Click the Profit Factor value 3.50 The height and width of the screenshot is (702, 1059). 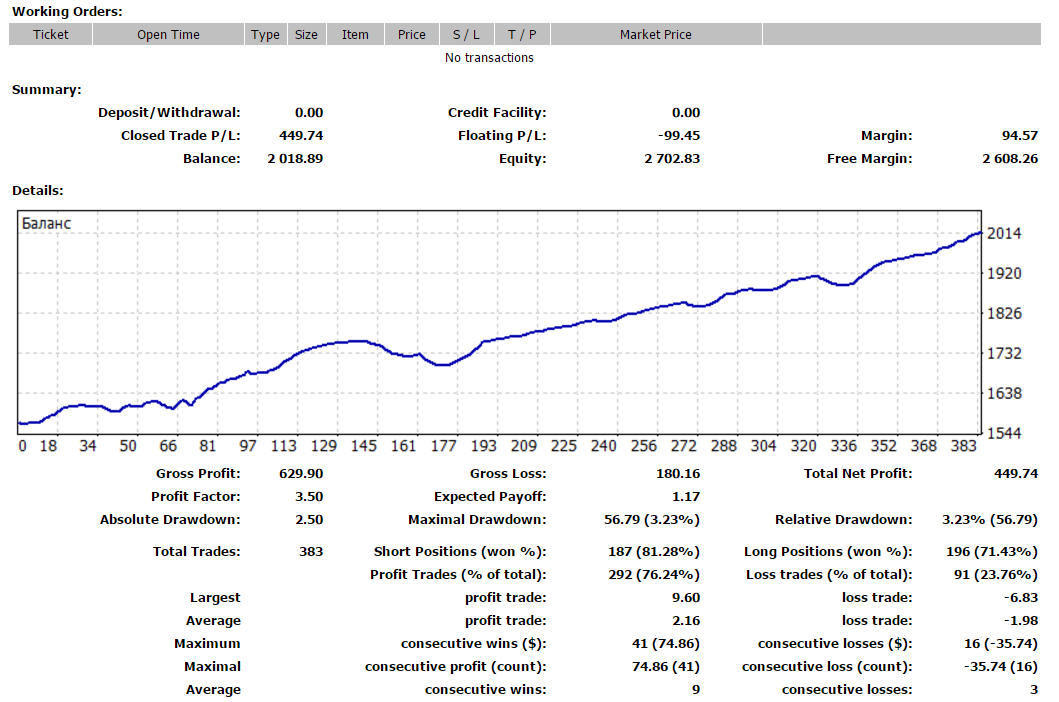point(309,497)
